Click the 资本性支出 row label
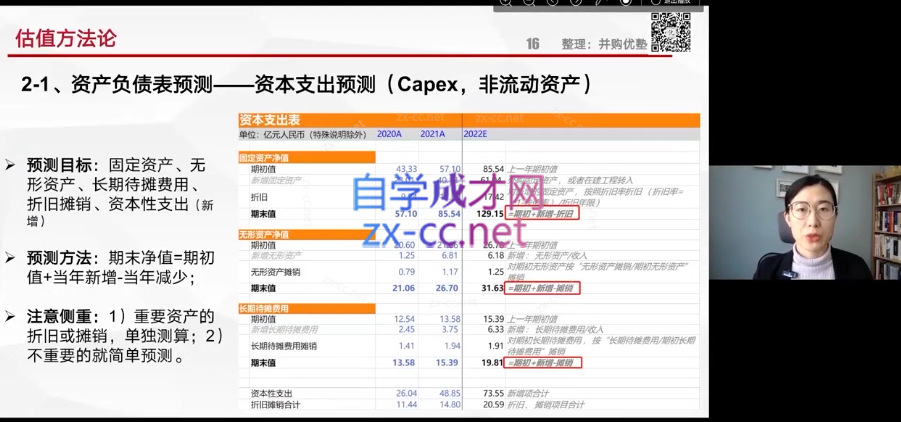 (x=272, y=394)
